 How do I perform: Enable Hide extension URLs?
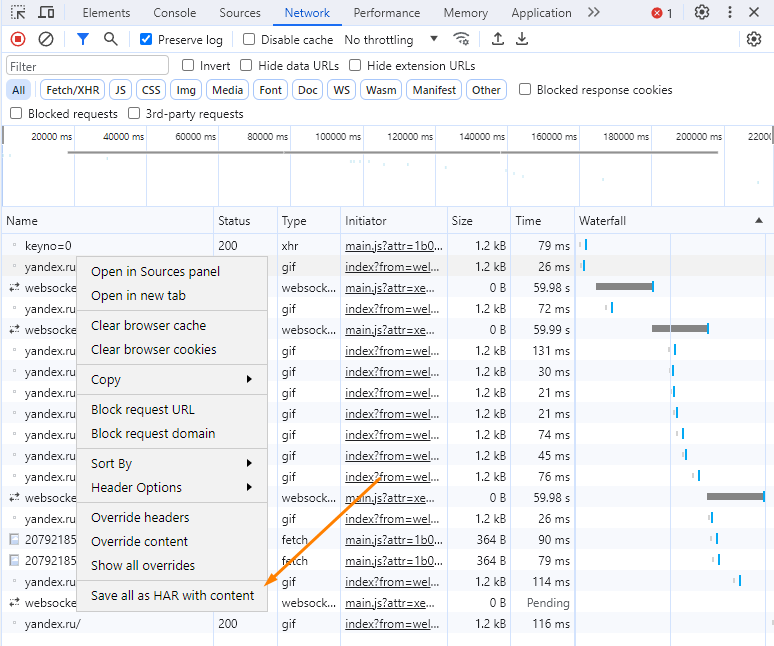point(355,65)
